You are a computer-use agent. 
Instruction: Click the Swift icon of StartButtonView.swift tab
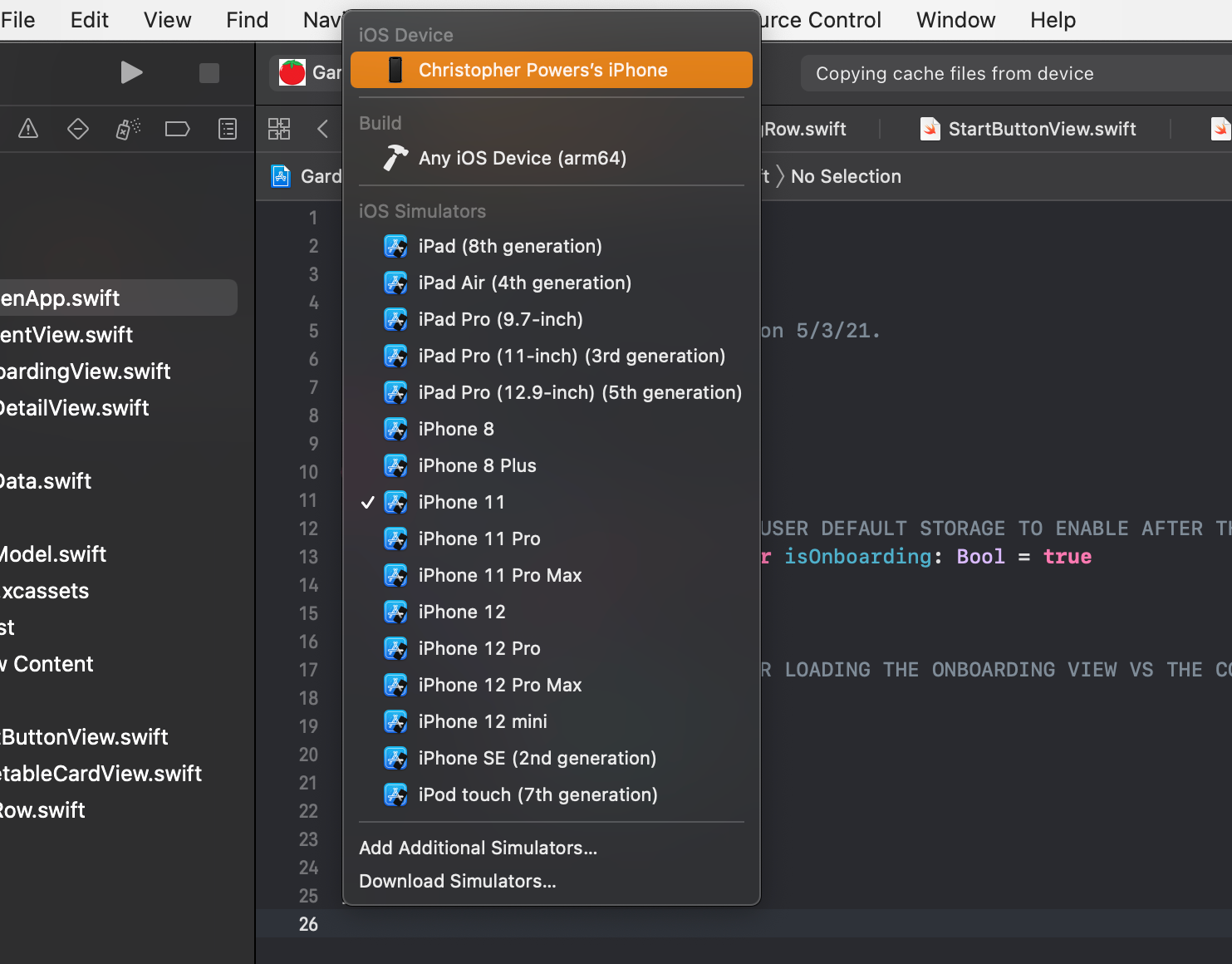(930, 129)
